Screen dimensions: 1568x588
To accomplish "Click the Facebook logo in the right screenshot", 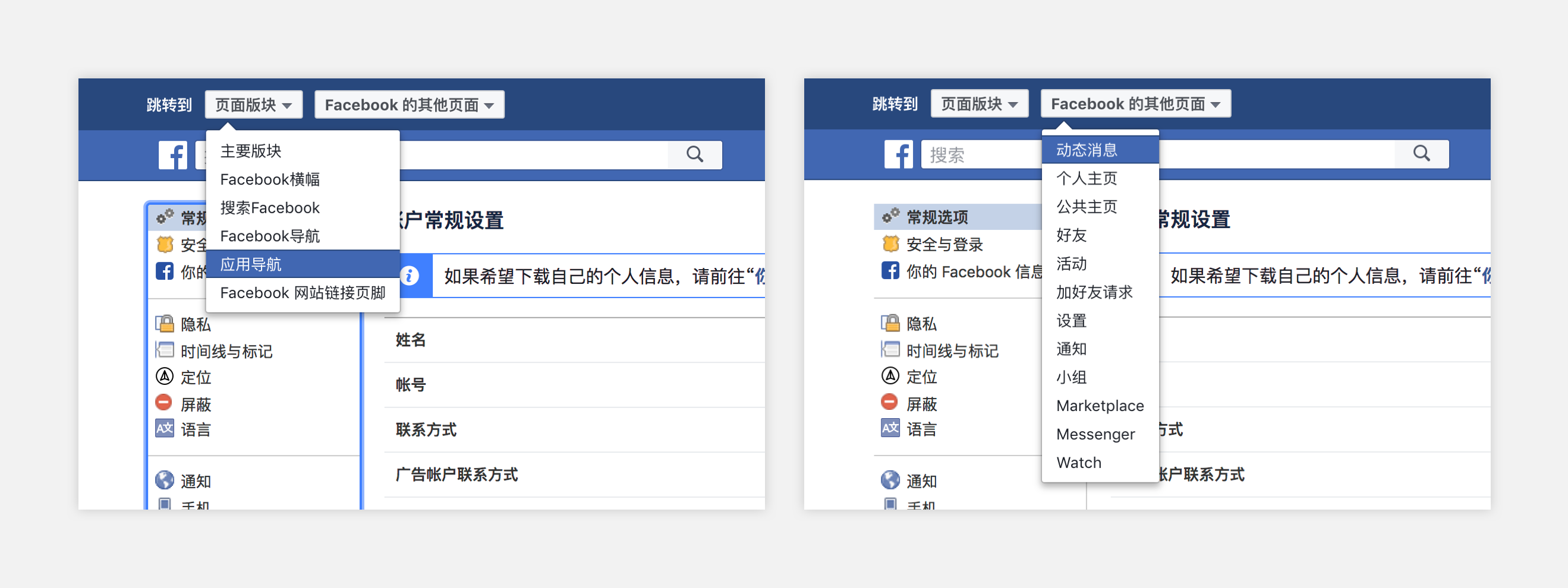I will tap(899, 154).
